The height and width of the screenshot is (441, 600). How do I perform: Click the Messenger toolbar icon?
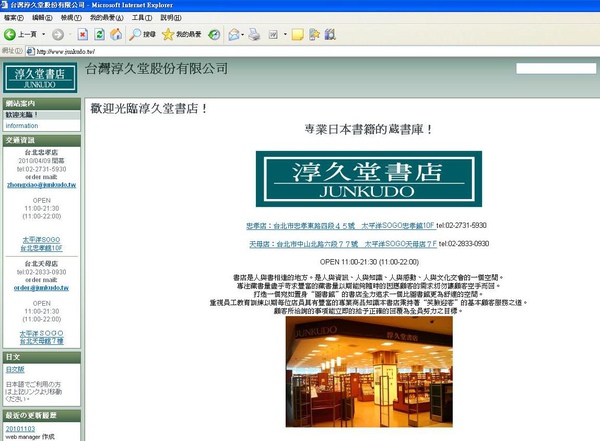[x=314, y=34]
